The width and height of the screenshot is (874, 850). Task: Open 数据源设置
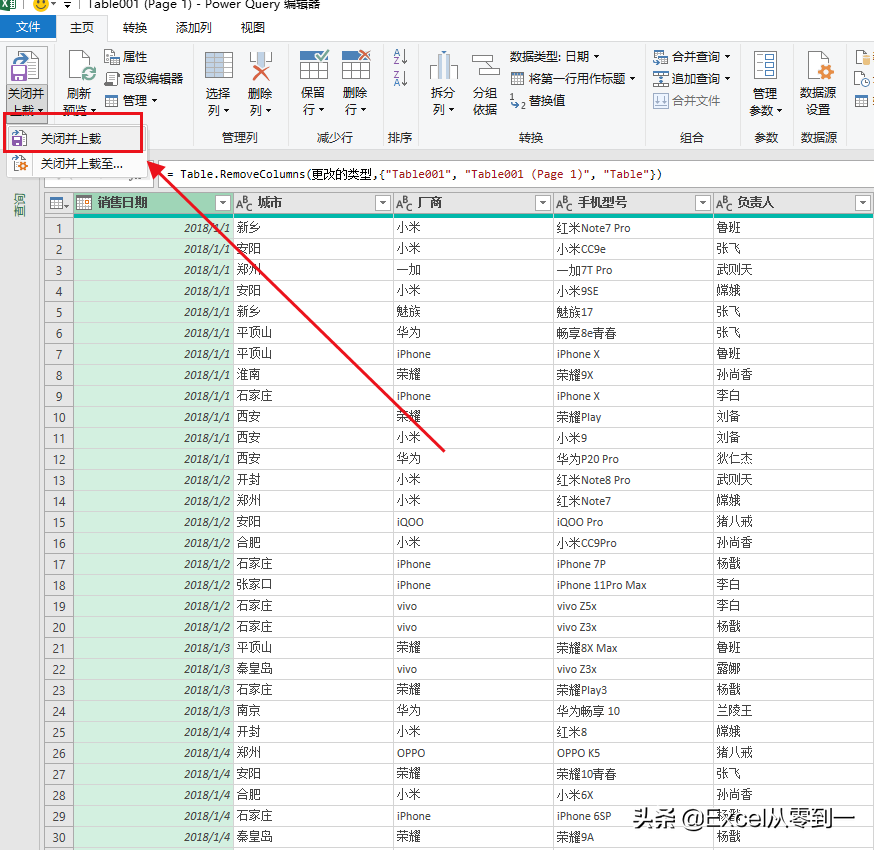pos(818,84)
